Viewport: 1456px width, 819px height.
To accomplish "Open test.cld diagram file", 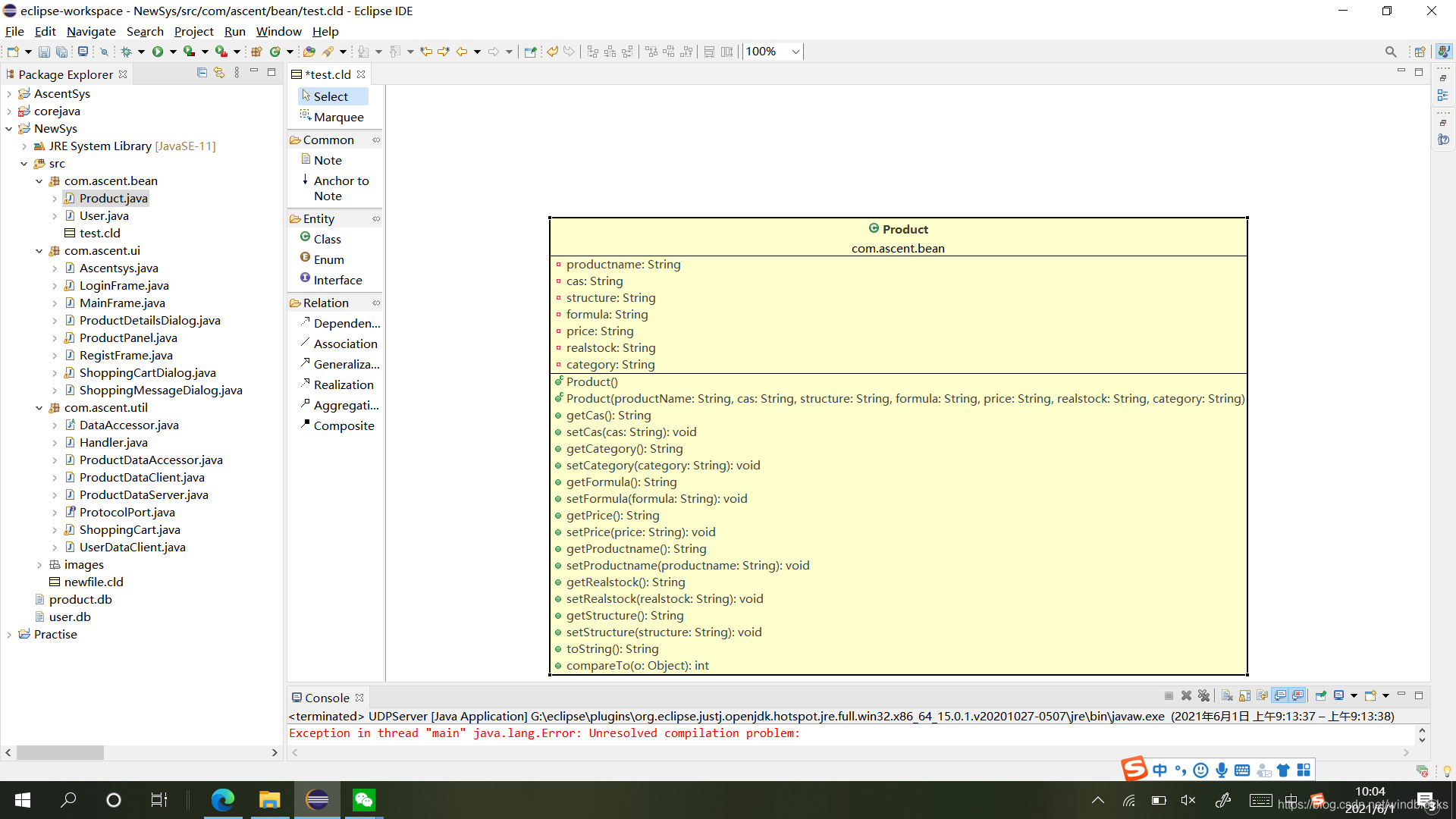I will (100, 232).
